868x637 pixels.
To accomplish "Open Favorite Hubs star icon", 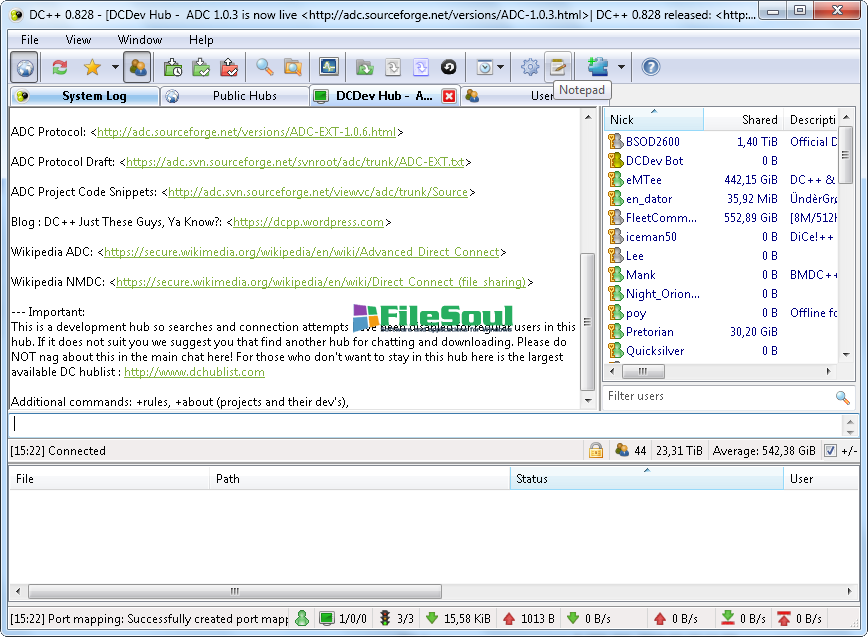I will click(92, 68).
